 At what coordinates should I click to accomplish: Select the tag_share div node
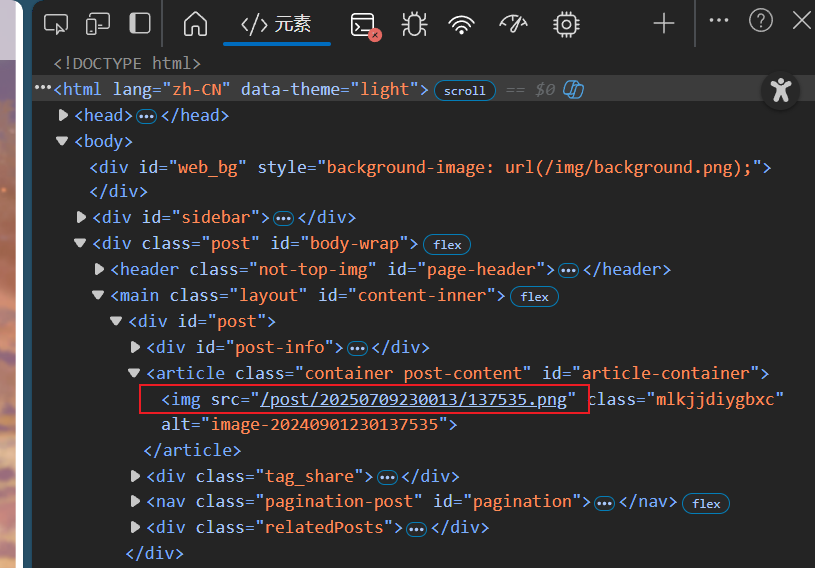click(260, 476)
